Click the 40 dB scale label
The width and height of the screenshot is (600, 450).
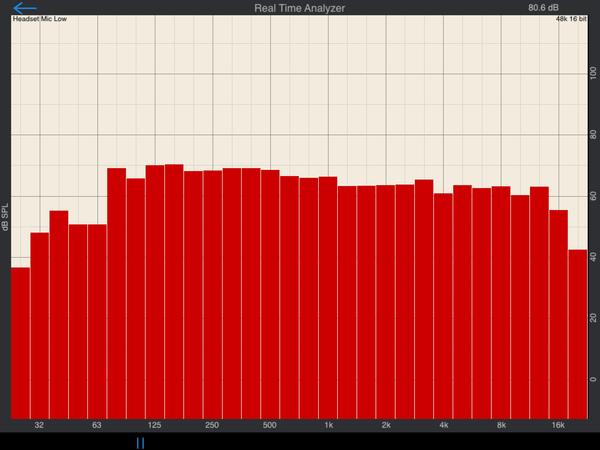(593, 257)
